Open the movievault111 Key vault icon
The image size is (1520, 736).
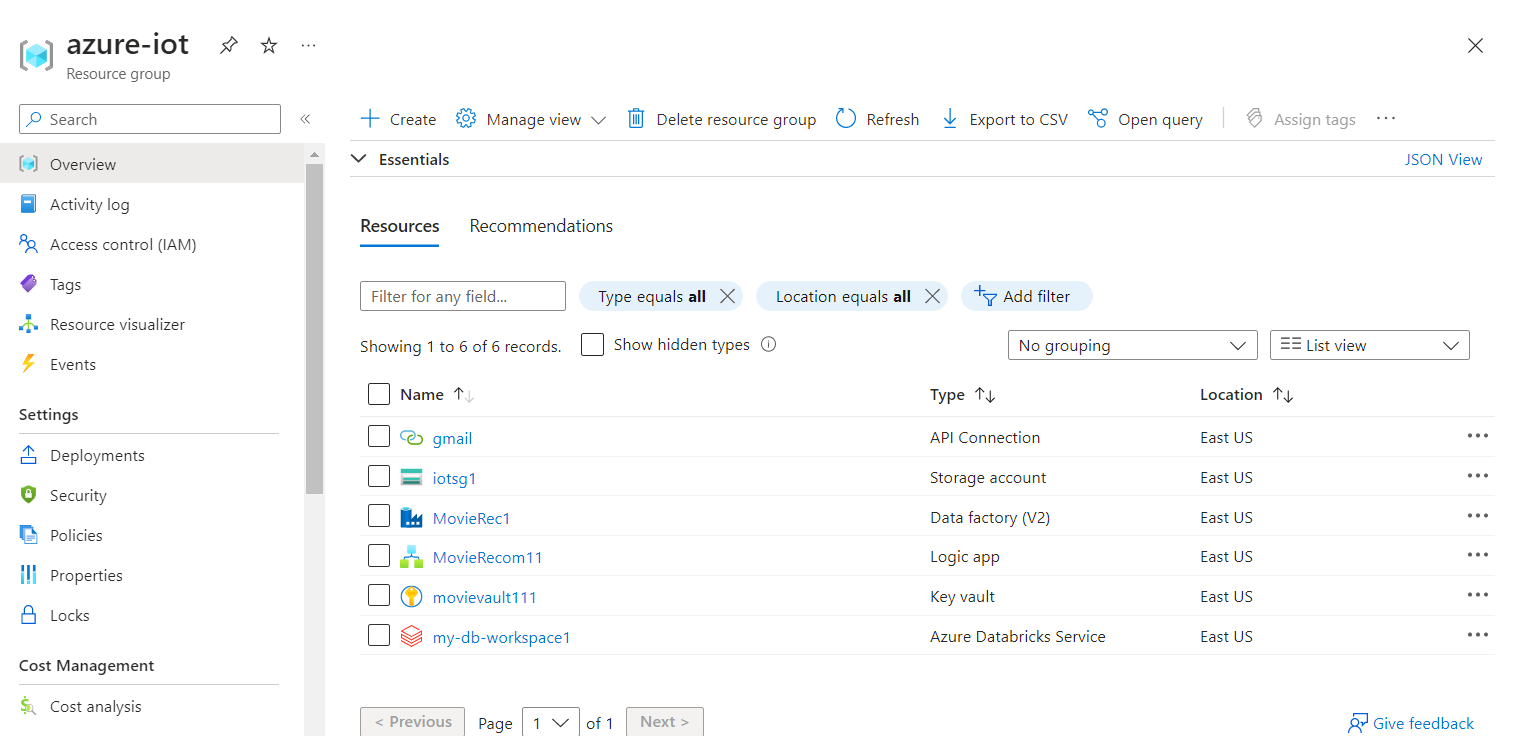(x=411, y=596)
